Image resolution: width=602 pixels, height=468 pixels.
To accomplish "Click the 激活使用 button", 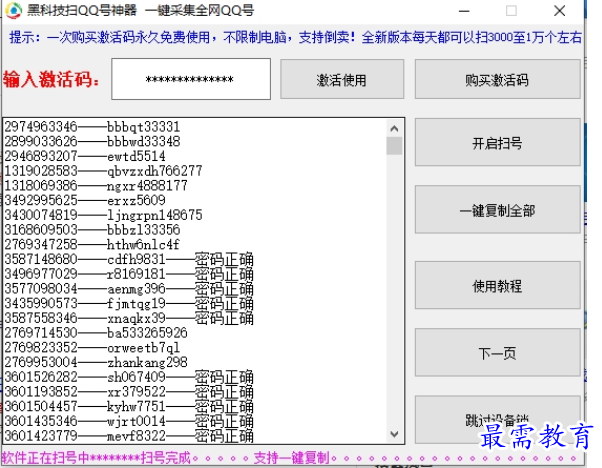I will [342, 79].
